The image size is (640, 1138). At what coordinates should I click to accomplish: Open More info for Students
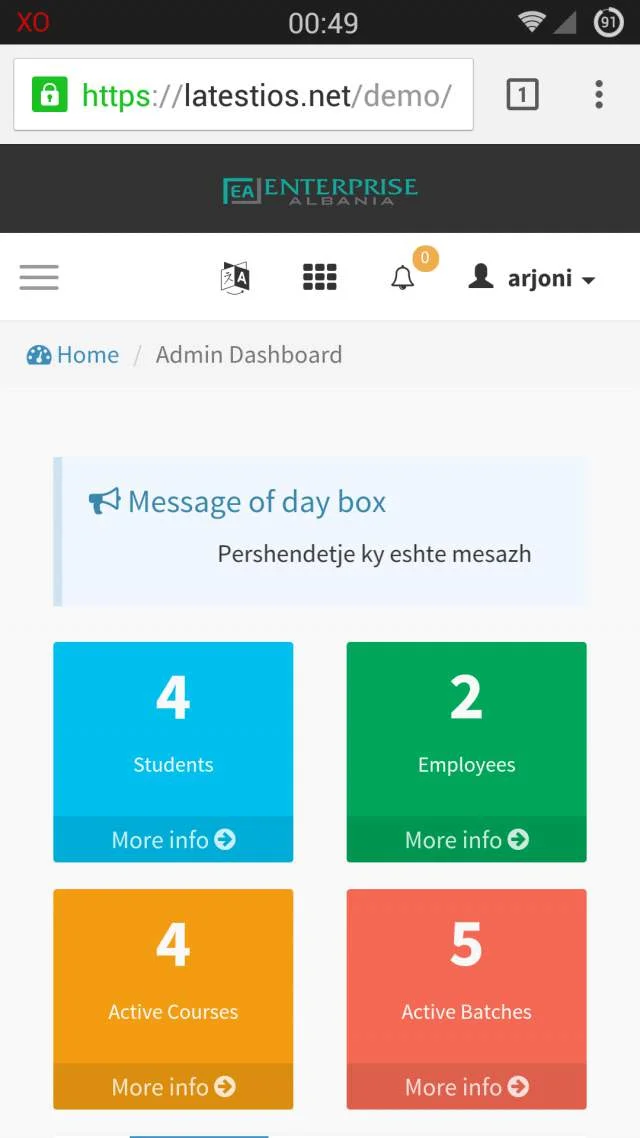click(173, 840)
